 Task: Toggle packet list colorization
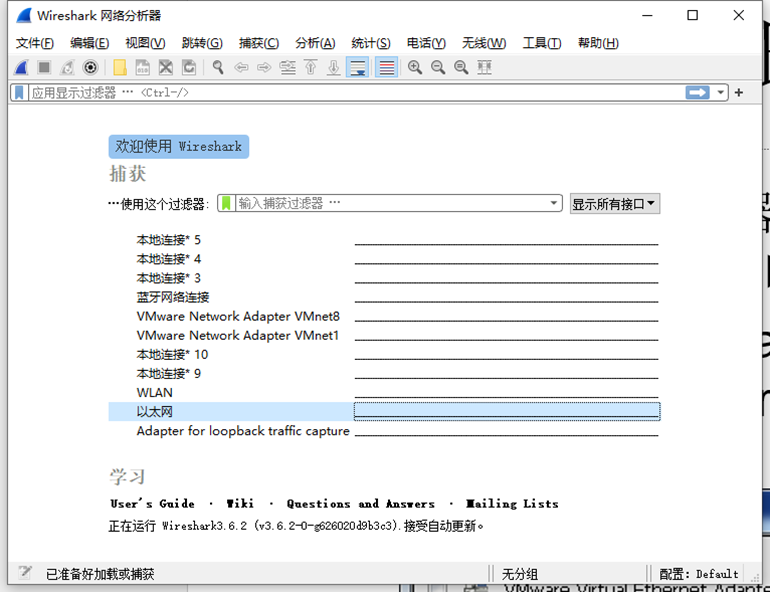pyautogui.click(x=386, y=67)
